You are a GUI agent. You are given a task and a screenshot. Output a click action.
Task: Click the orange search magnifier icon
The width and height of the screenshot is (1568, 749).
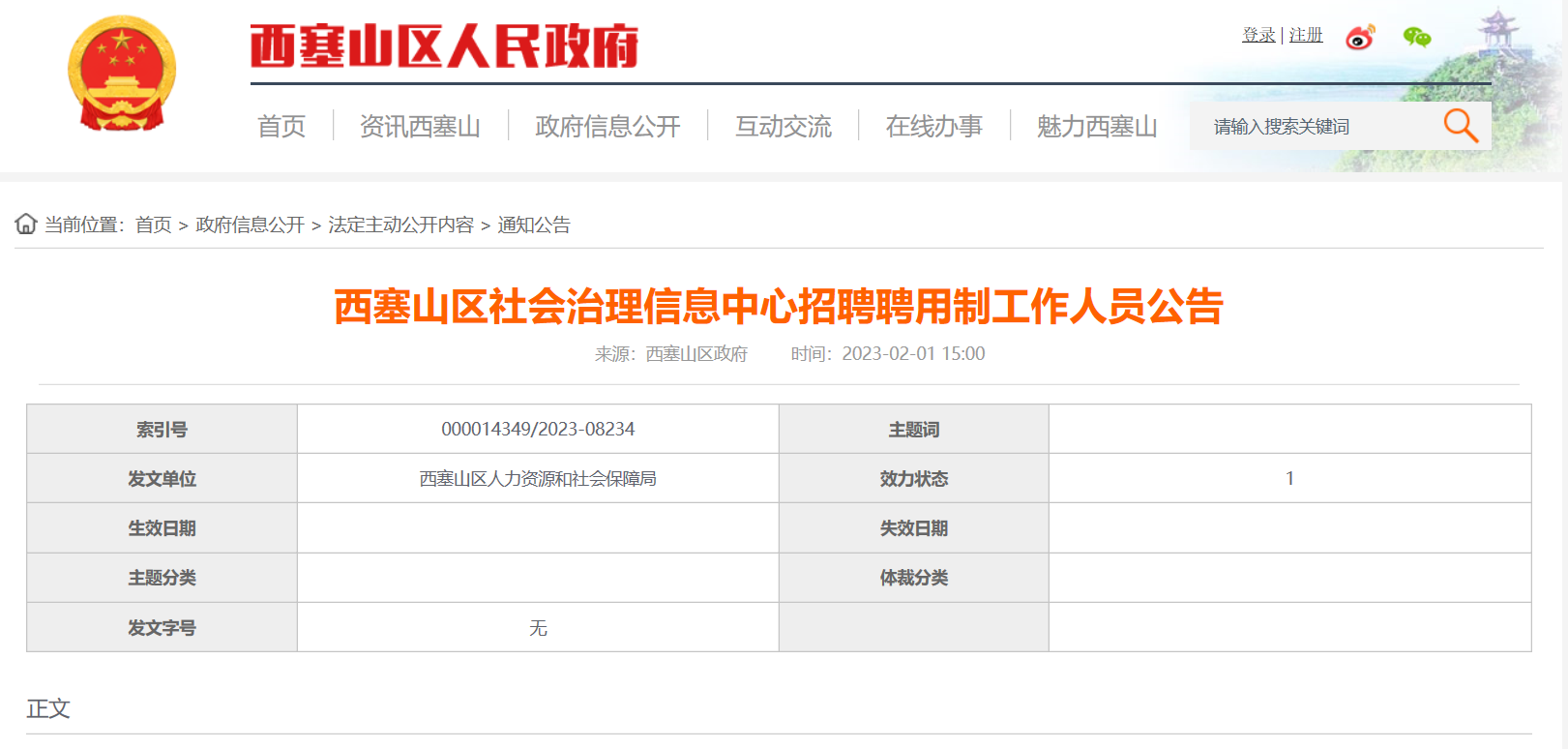pos(1461,126)
